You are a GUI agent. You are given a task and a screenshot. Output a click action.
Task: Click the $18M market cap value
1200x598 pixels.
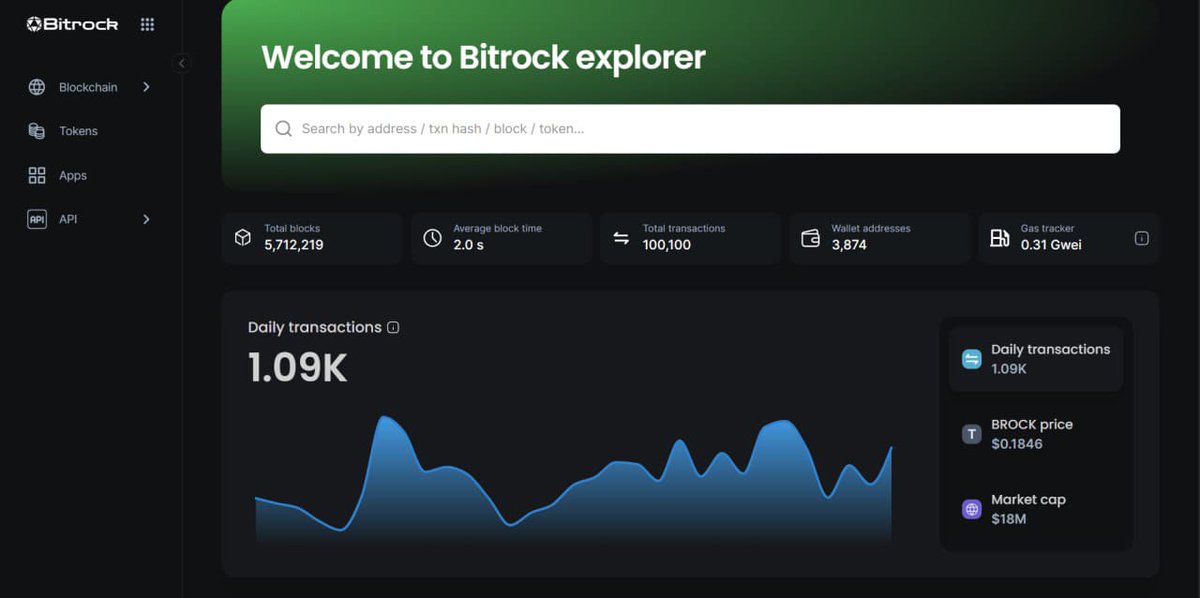point(1009,519)
